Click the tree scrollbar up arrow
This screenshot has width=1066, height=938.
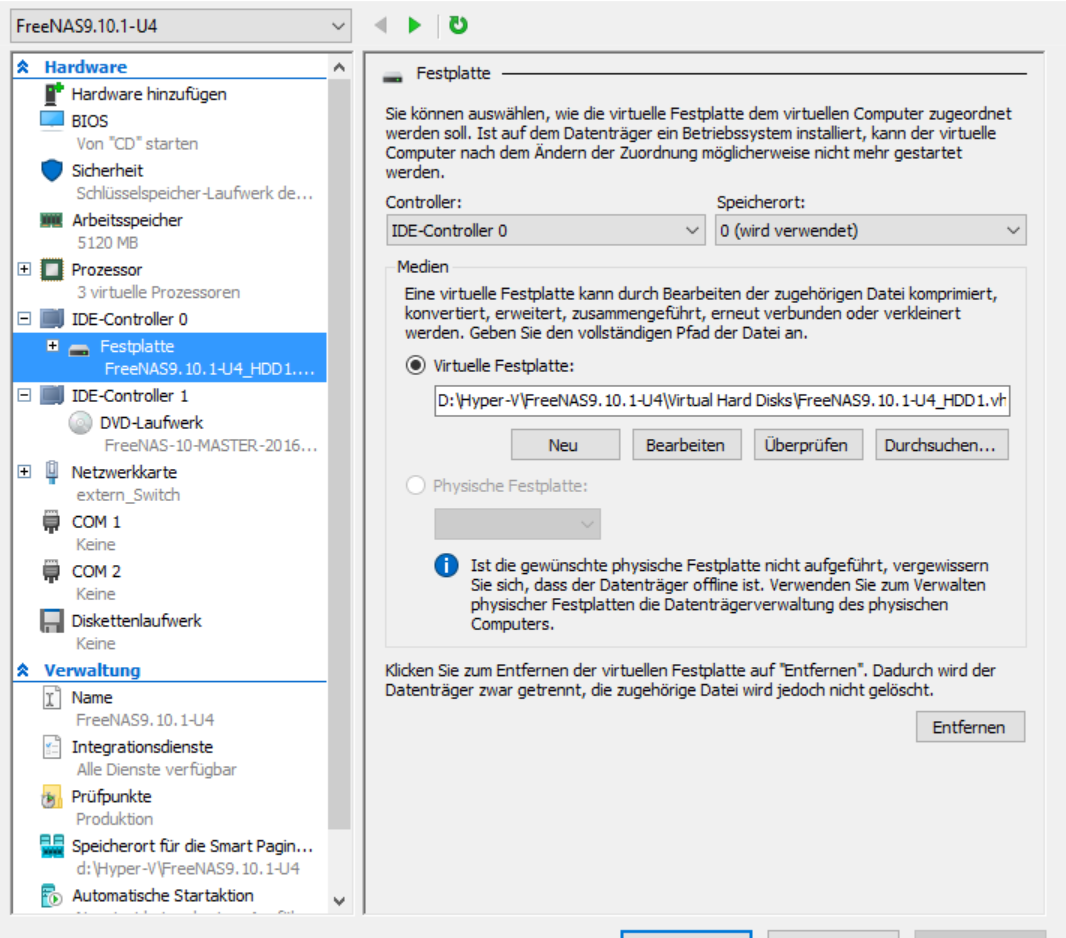(339, 67)
